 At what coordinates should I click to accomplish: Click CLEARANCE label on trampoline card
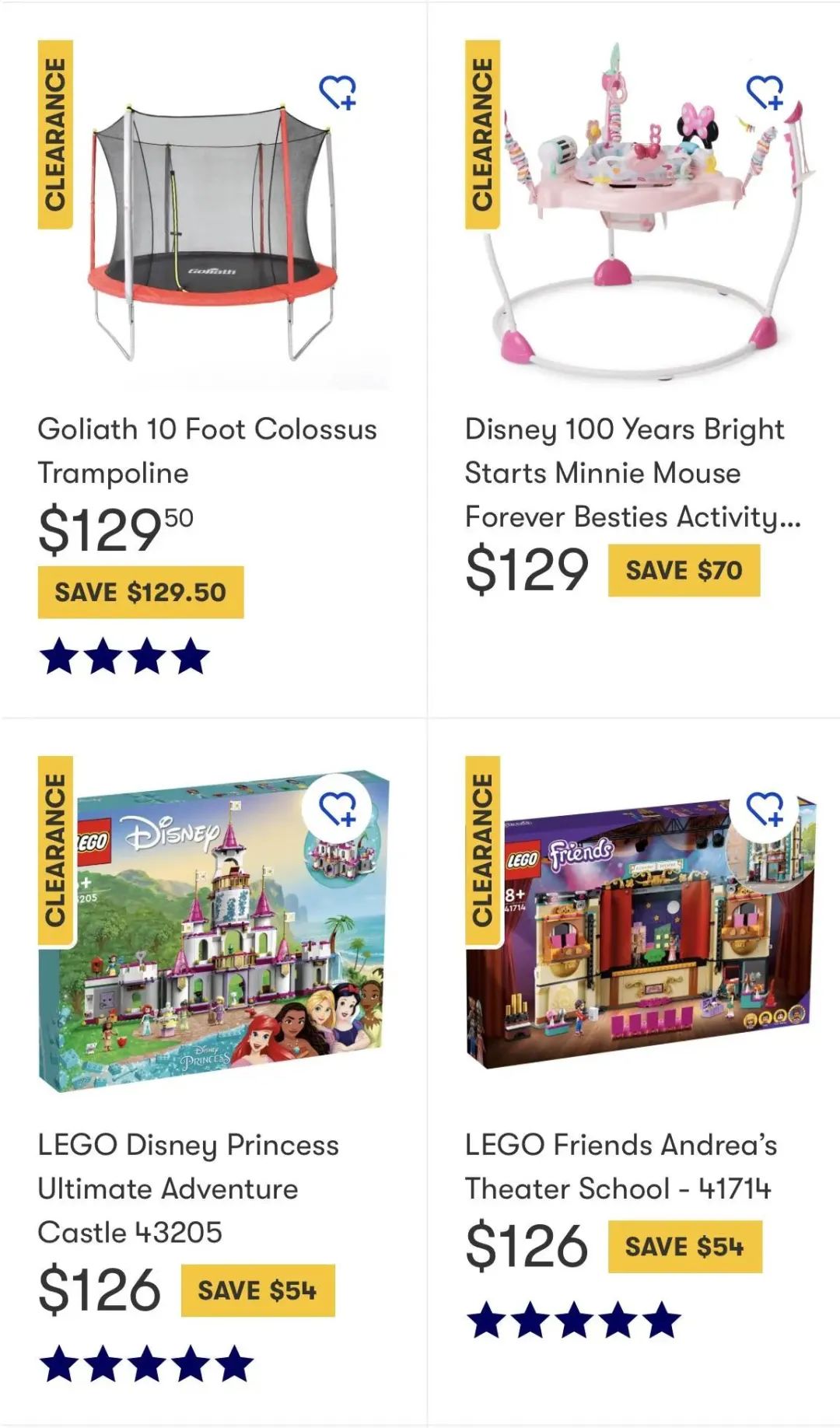(x=55, y=135)
